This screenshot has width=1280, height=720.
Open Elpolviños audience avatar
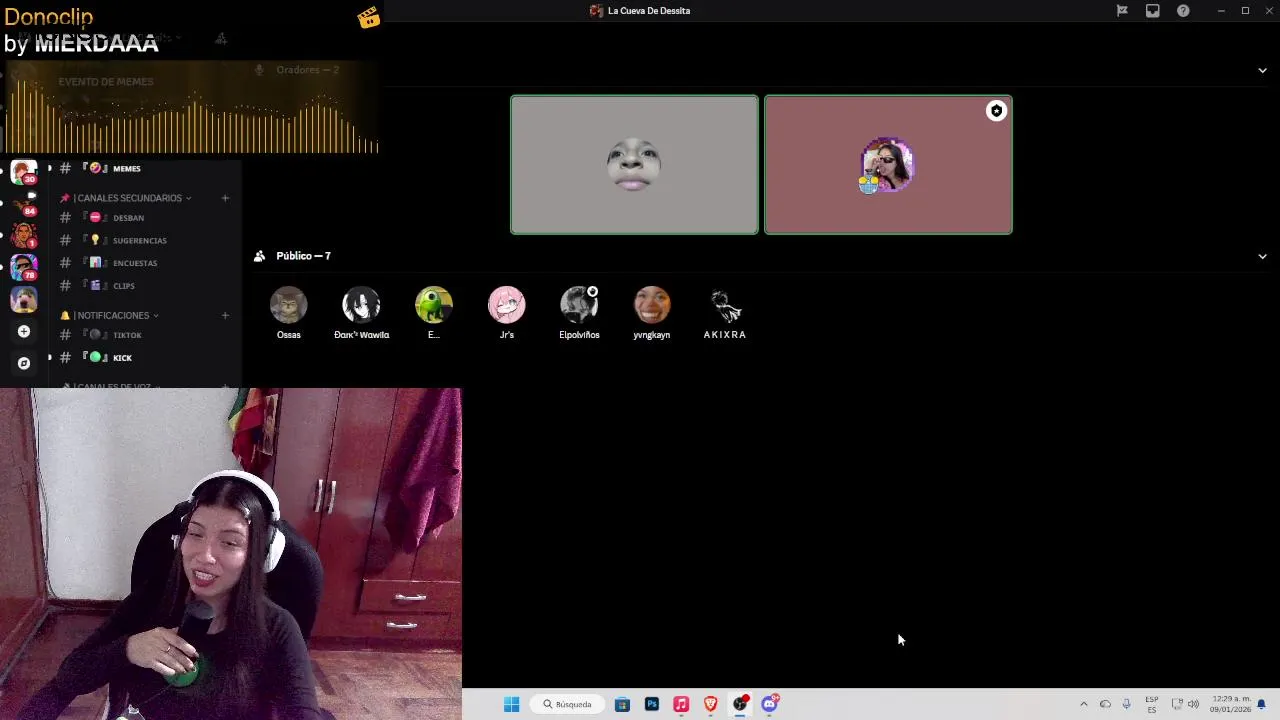click(579, 305)
